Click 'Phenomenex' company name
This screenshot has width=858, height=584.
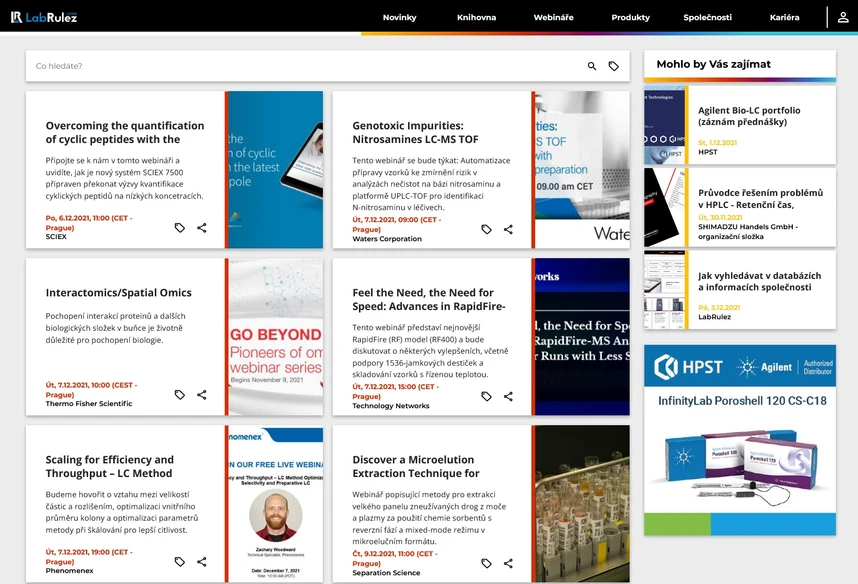tap(69, 571)
